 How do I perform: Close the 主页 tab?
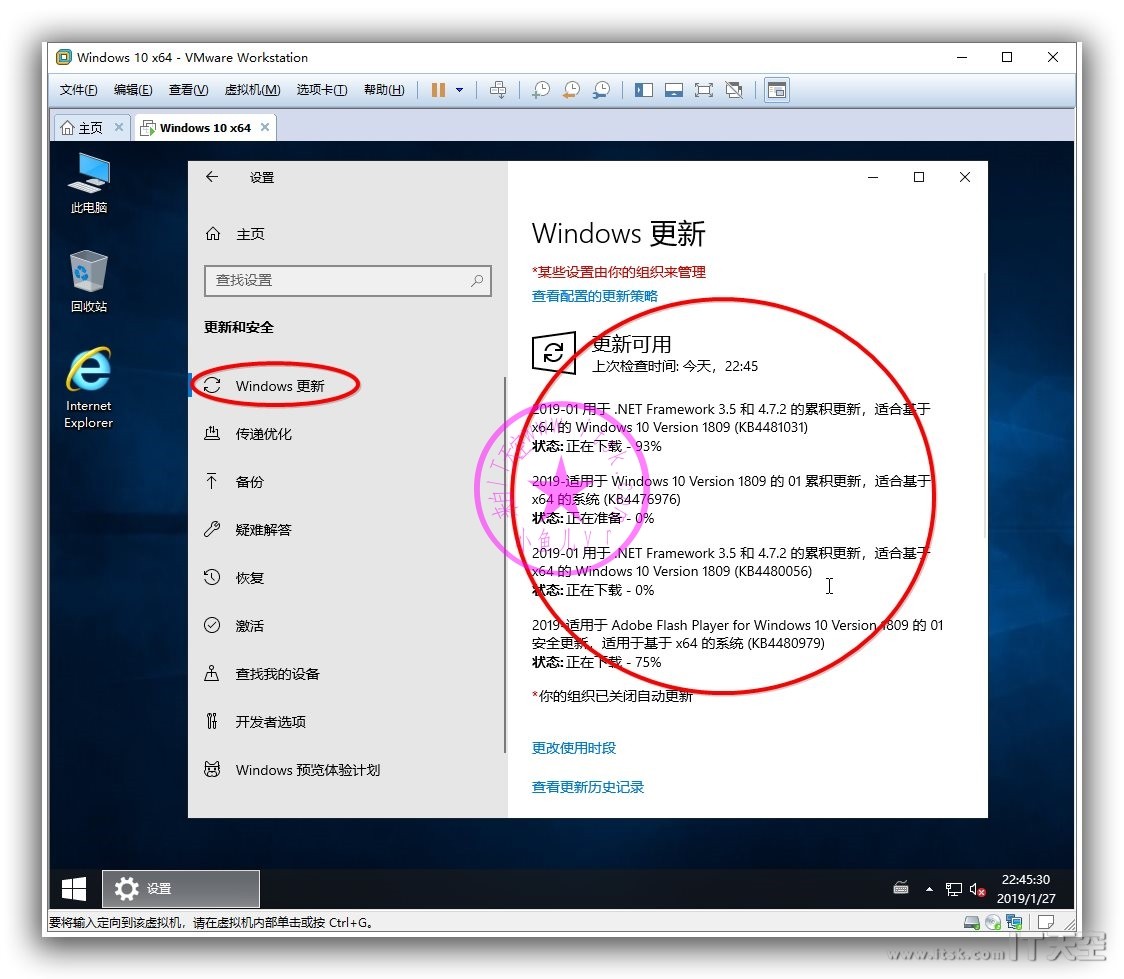pos(119,127)
